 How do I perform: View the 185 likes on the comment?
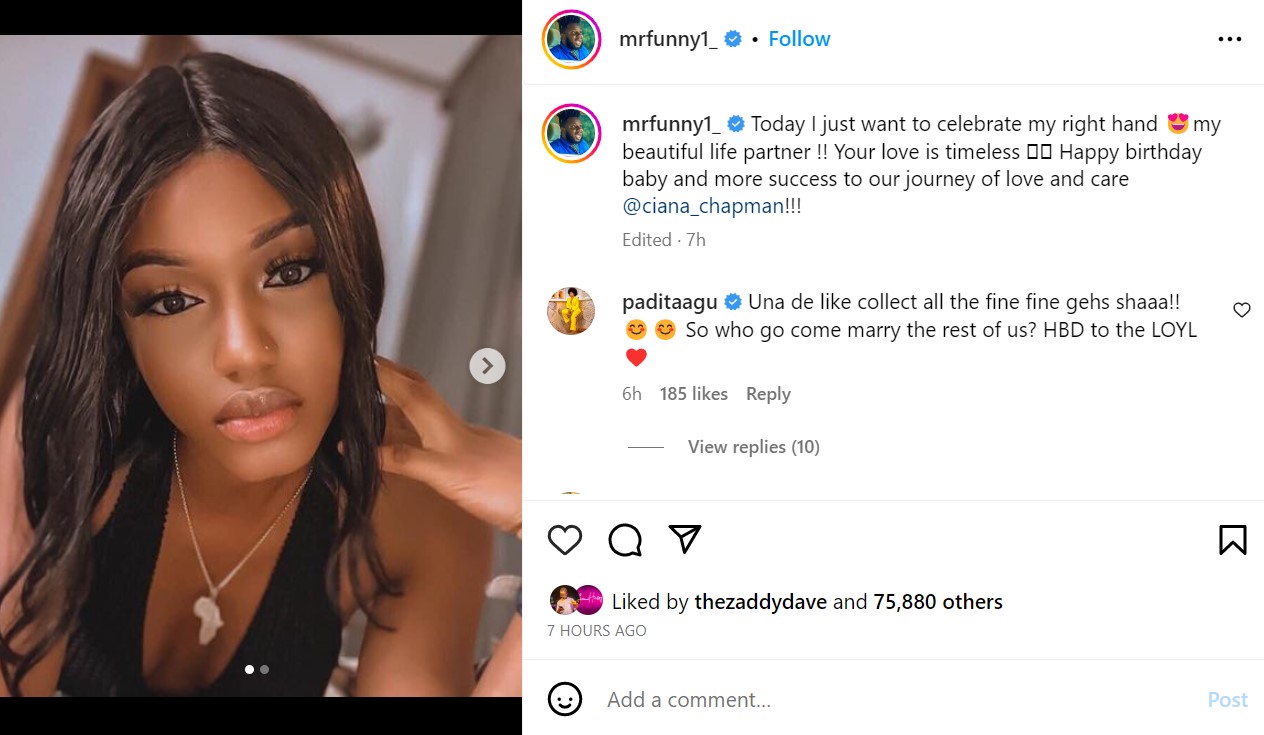click(x=693, y=394)
